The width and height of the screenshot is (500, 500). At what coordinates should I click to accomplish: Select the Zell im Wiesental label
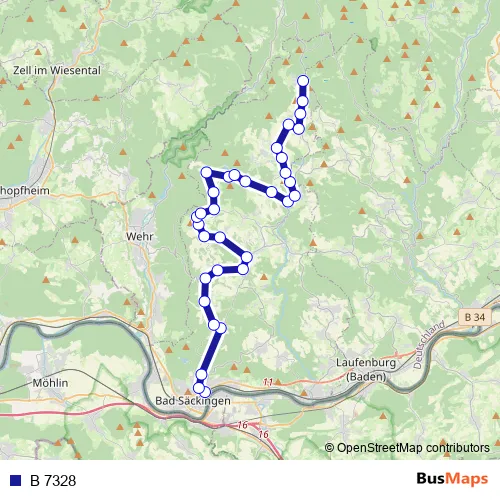point(57,70)
